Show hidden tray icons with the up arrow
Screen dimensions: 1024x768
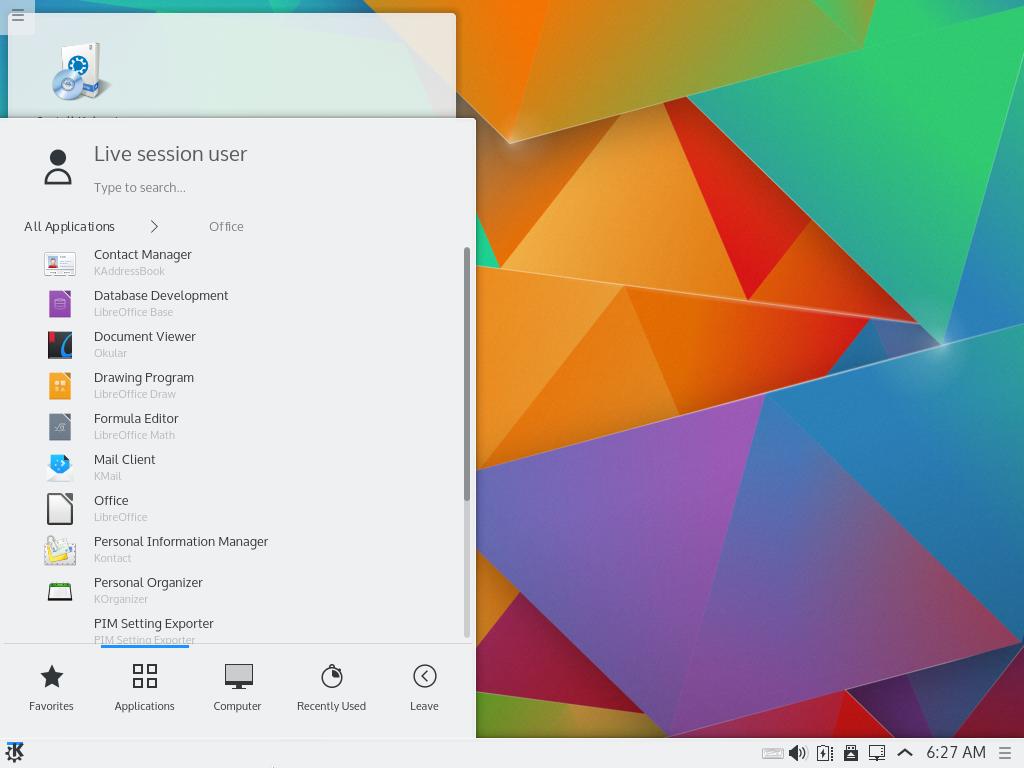pyautogui.click(x=904, y=753)
